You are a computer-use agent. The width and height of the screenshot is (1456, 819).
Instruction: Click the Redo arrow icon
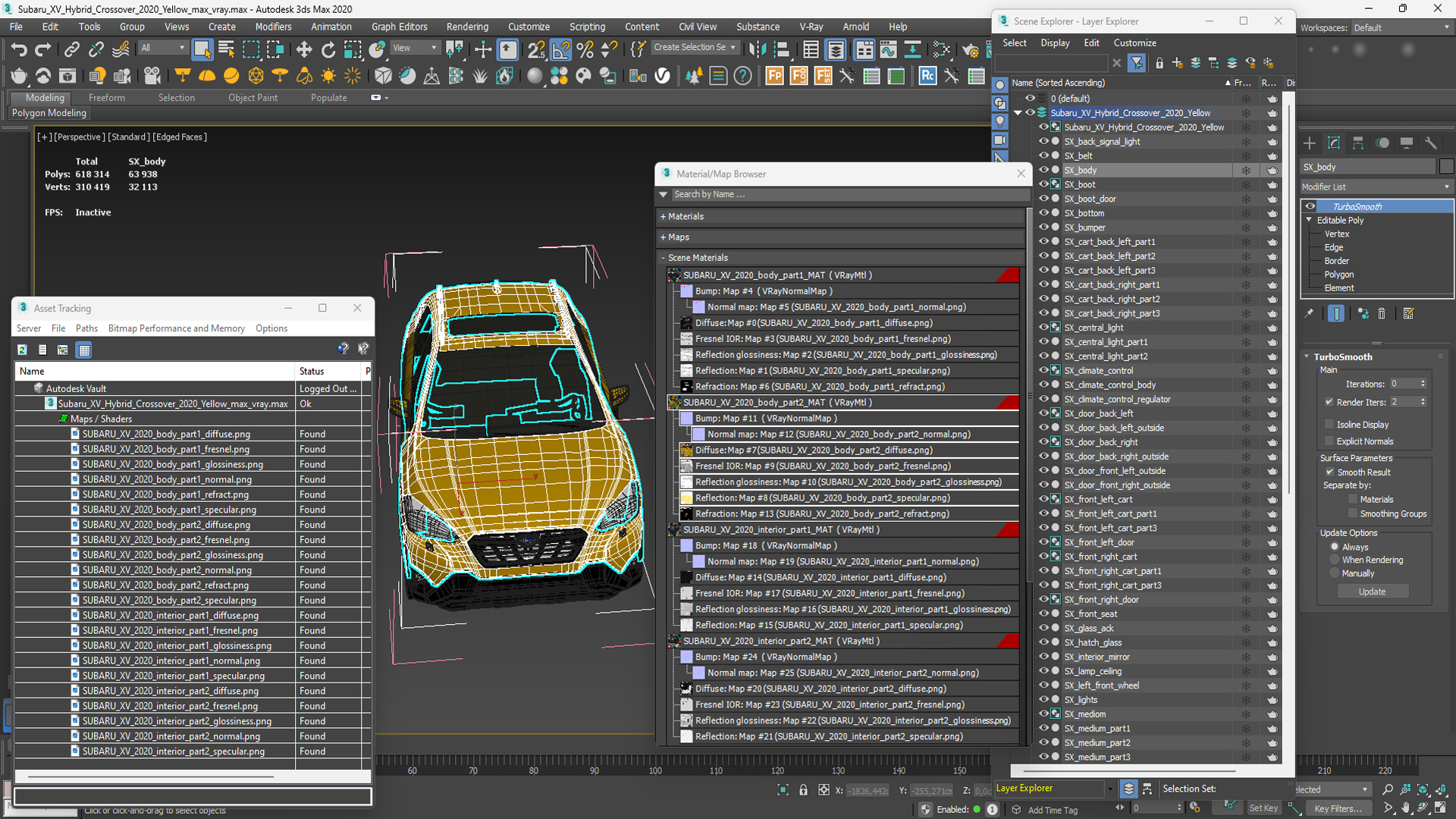coord(43,50)
